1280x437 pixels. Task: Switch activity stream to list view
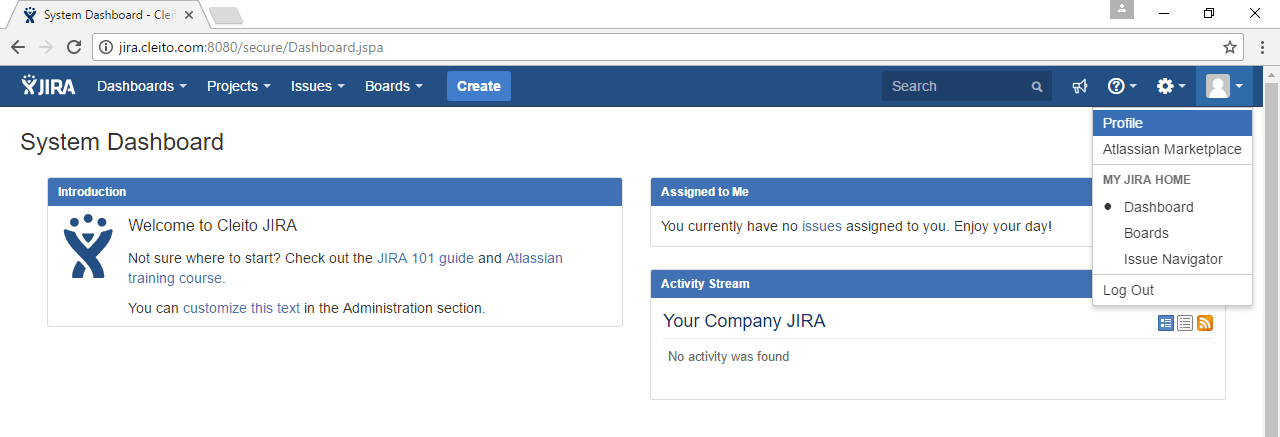(1185, 323)
